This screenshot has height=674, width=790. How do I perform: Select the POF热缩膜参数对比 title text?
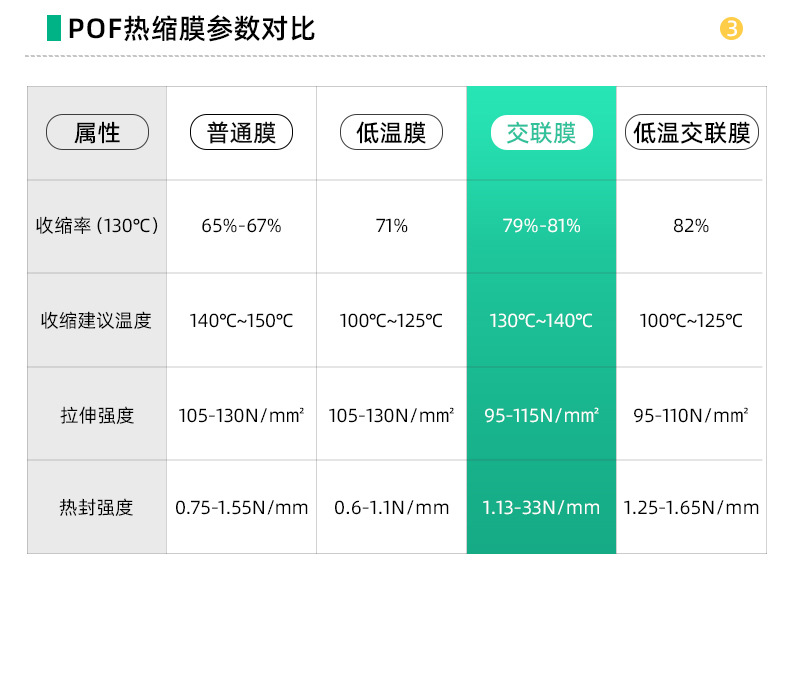click(191, 29)
